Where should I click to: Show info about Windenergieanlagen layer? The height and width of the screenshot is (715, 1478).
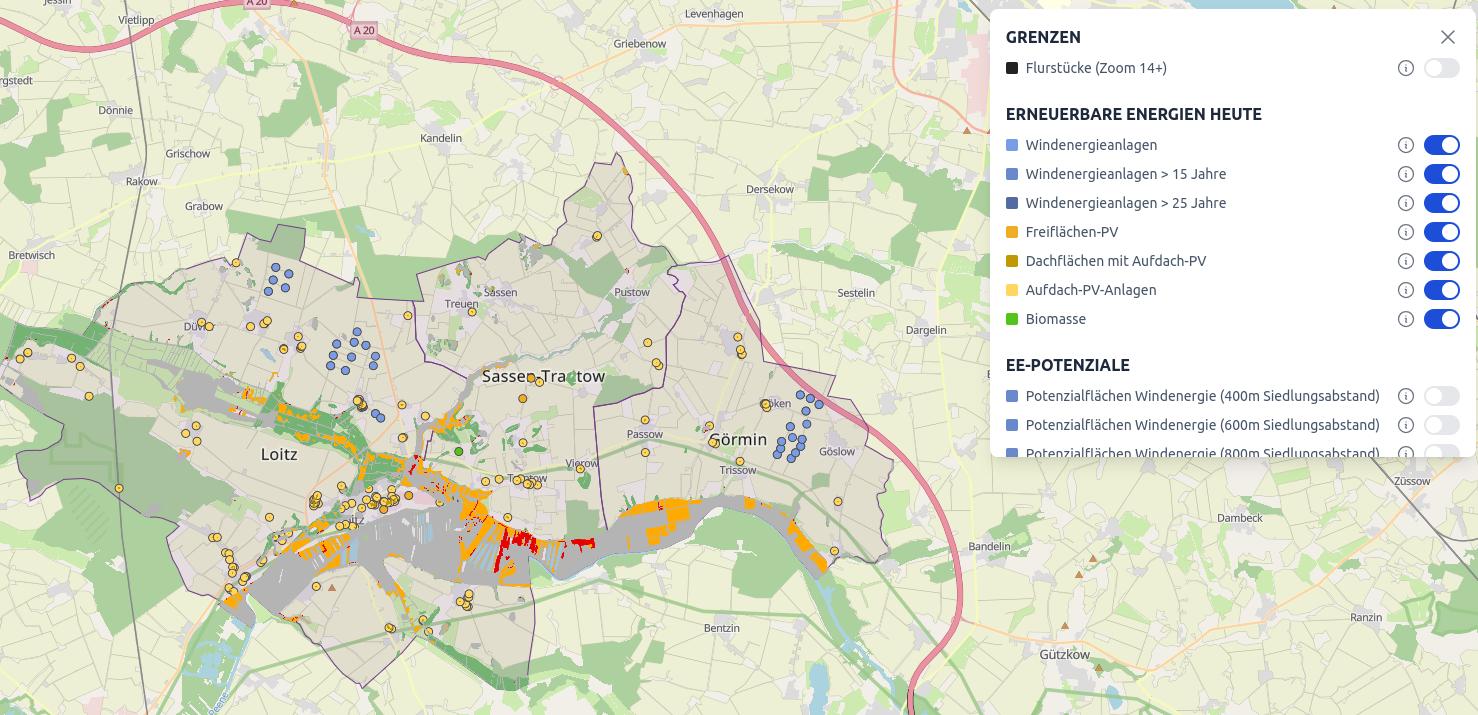coord(1405,145)
